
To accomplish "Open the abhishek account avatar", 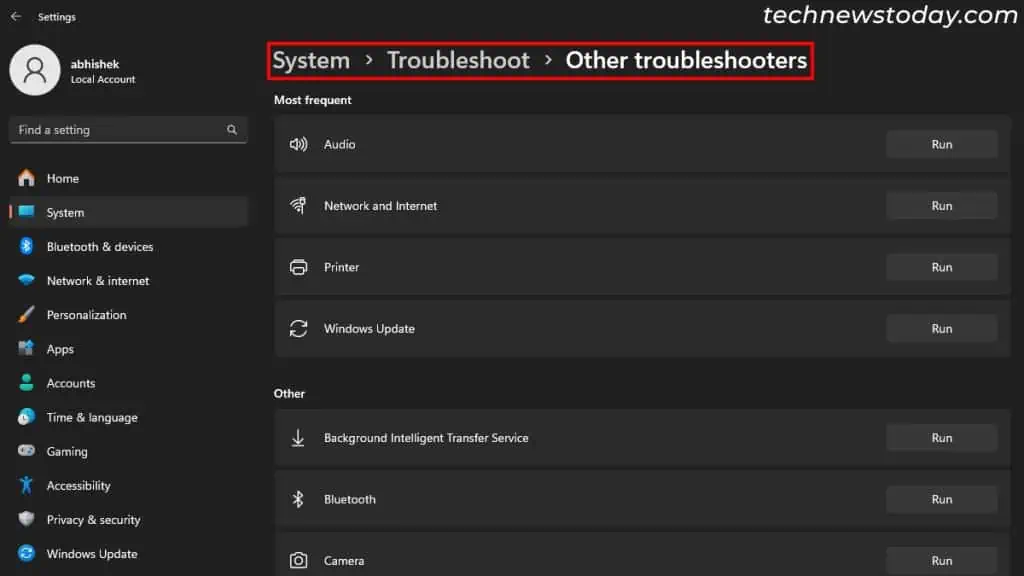I will pyautogui.click(x=35, y=70).
